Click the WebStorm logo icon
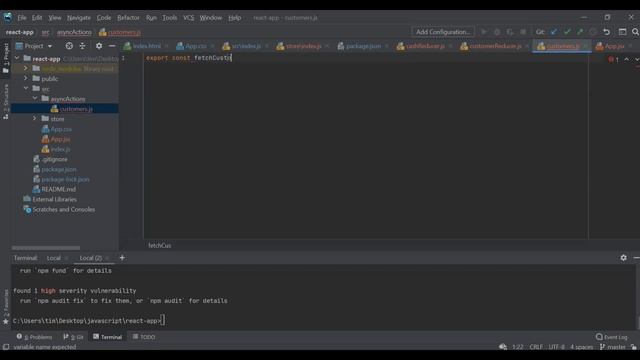640x360 pixels. click(8, 17)
